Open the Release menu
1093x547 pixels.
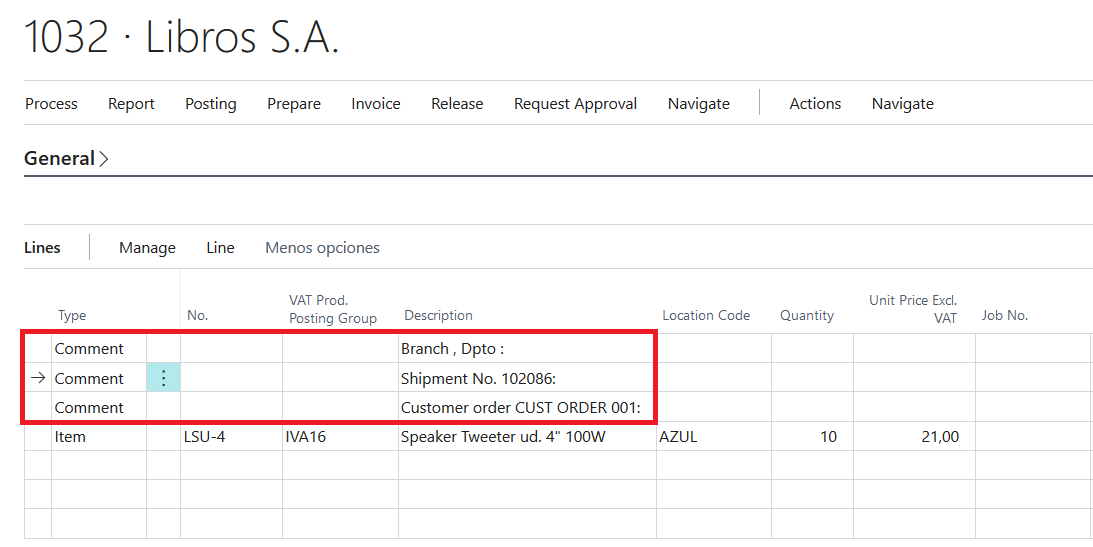click(x=457, y=104)
